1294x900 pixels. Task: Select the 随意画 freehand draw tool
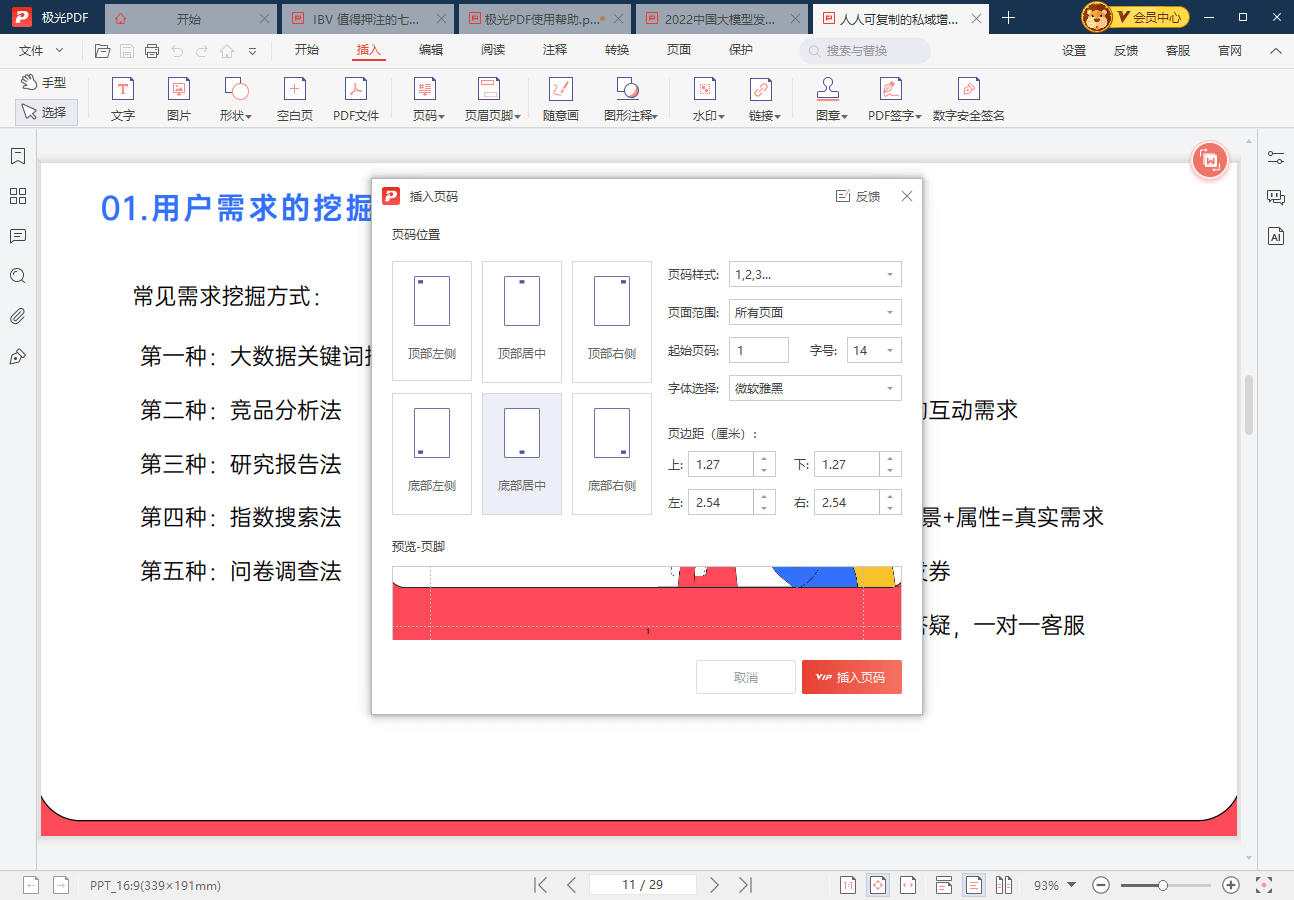click(x=561, y=100)
